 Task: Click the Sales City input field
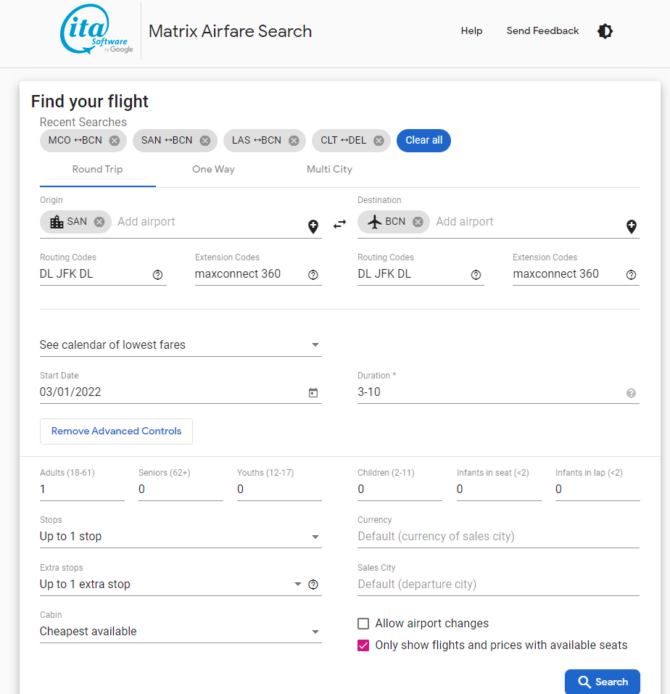tap(498, 584)
